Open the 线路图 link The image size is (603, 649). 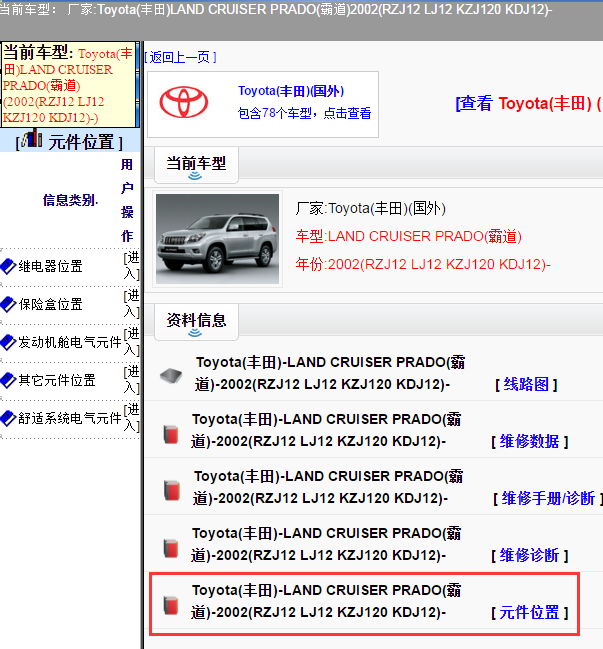point(526,385)
